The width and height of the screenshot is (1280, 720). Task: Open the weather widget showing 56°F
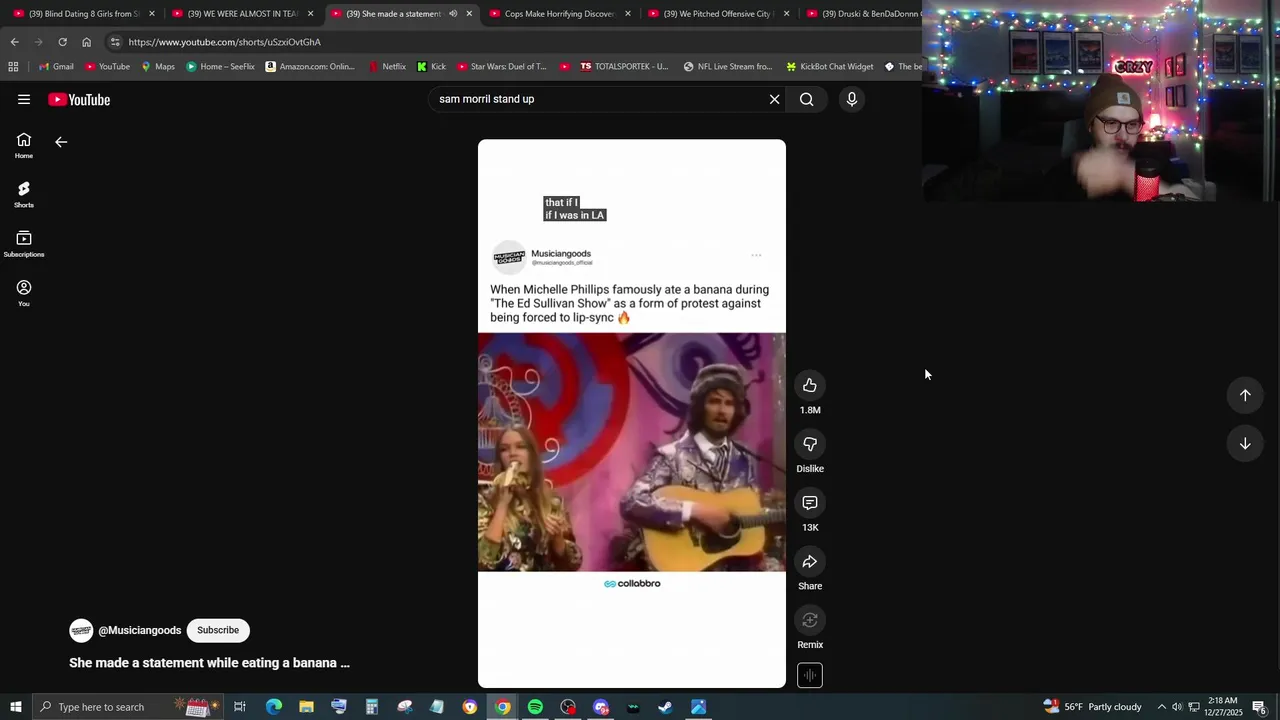click(1093, 707)
